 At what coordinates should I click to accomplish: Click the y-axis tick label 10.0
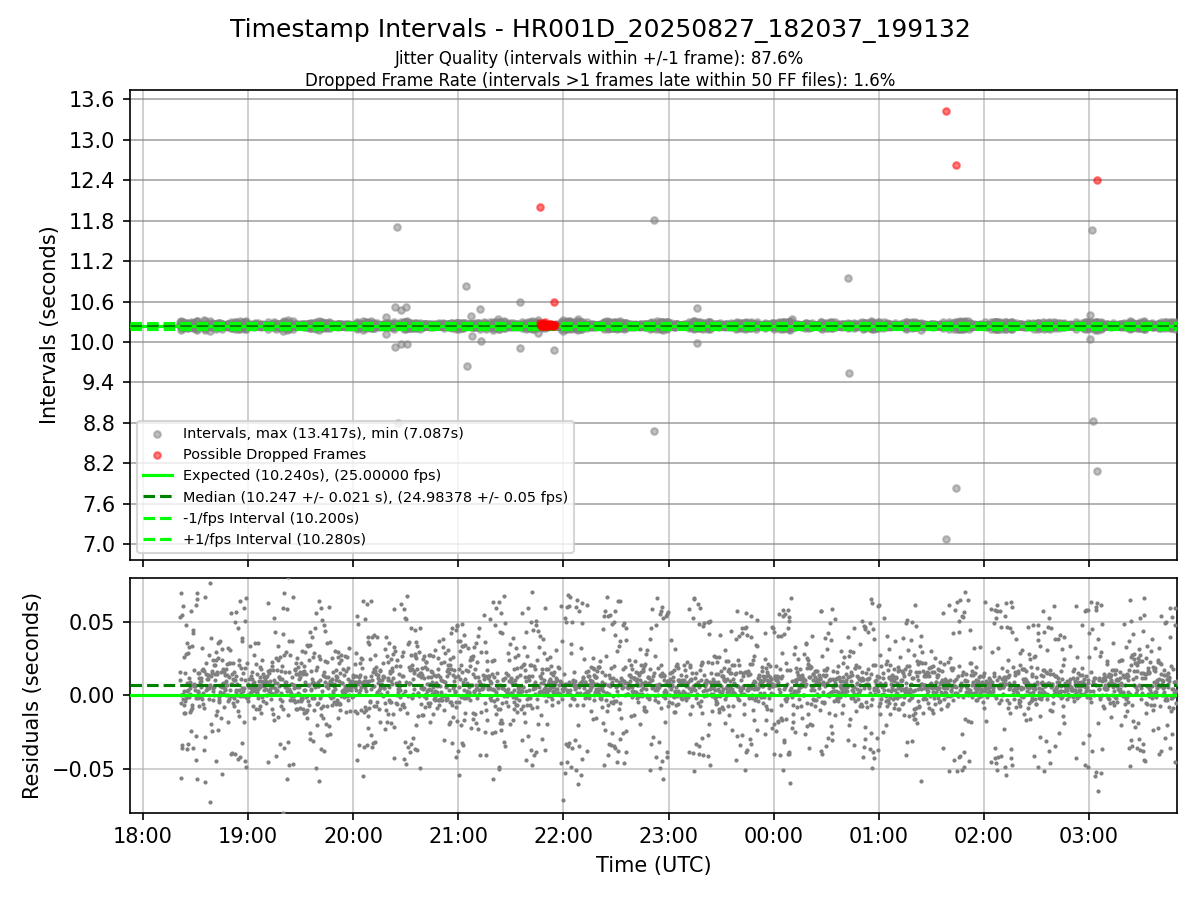94,342
